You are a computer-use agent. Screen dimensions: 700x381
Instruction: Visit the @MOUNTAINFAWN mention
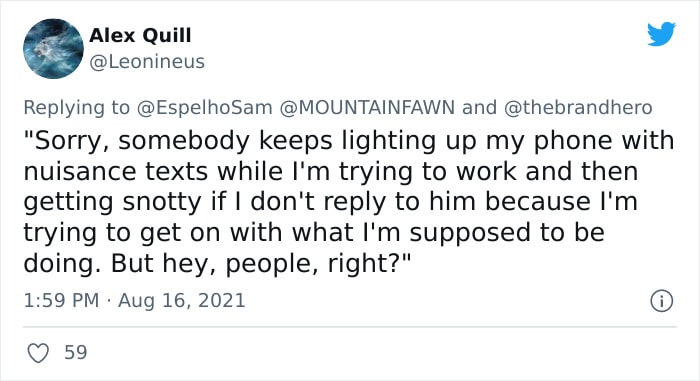367,108
